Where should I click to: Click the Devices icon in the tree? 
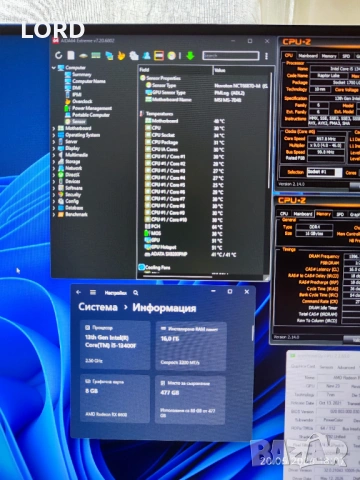coord(61,181)
